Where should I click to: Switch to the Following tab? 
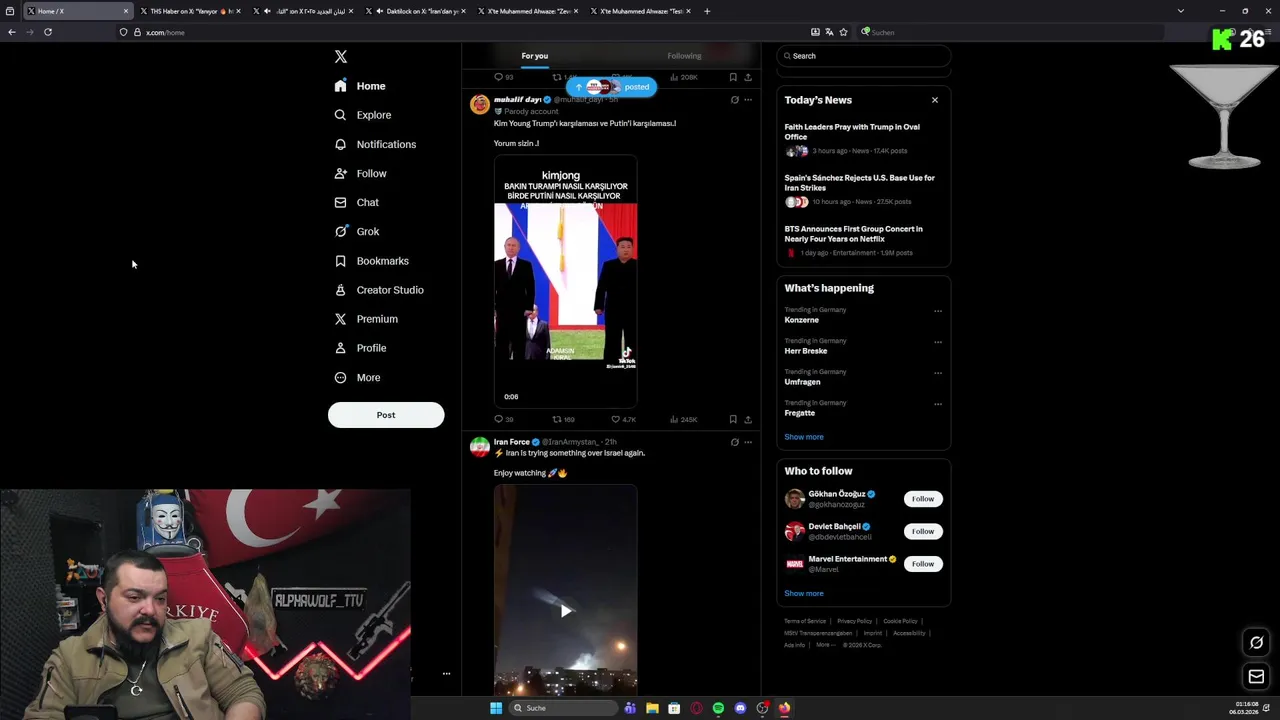point(684,56)
